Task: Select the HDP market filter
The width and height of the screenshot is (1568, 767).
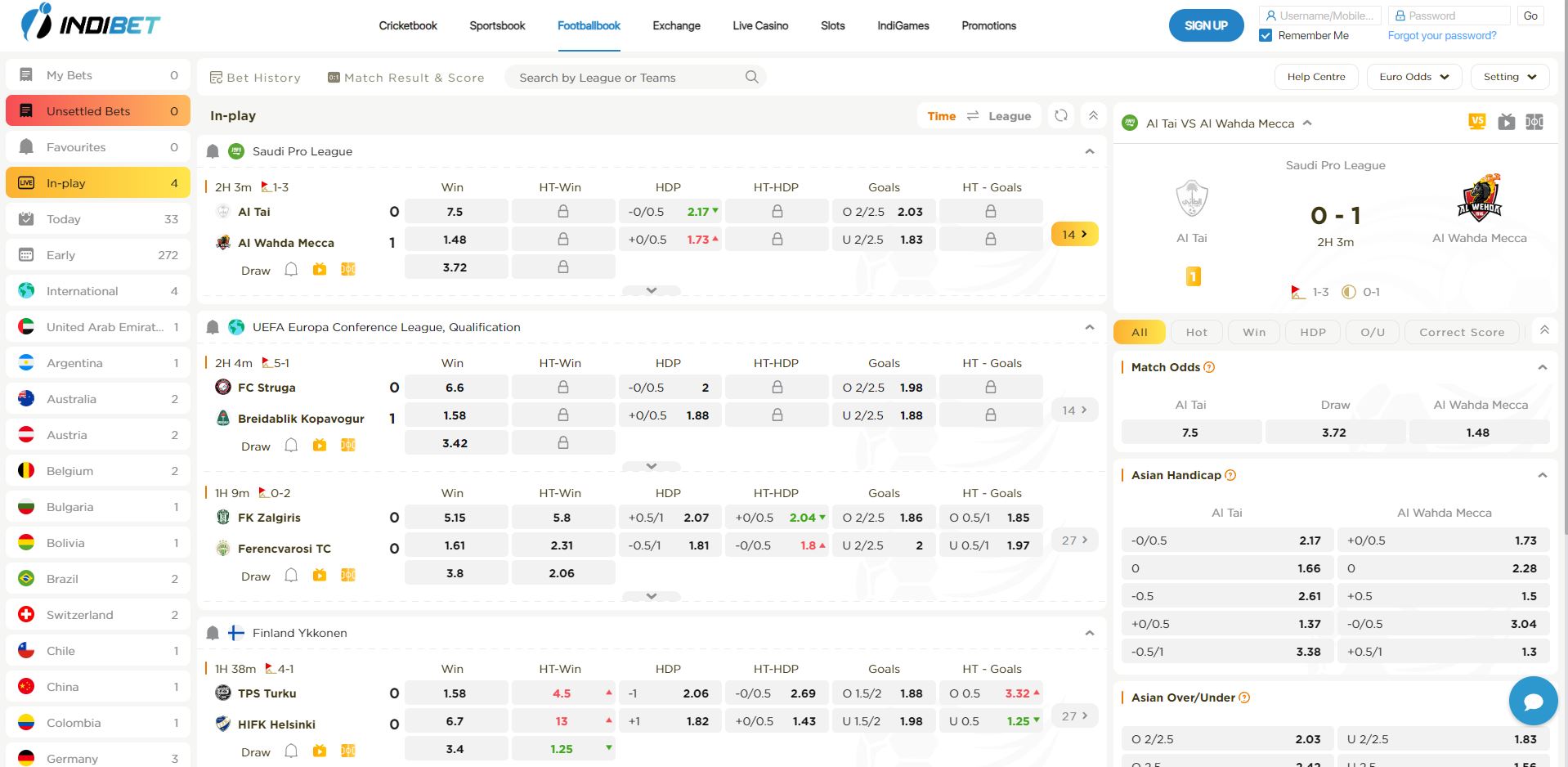Action: pos(1313,332)
